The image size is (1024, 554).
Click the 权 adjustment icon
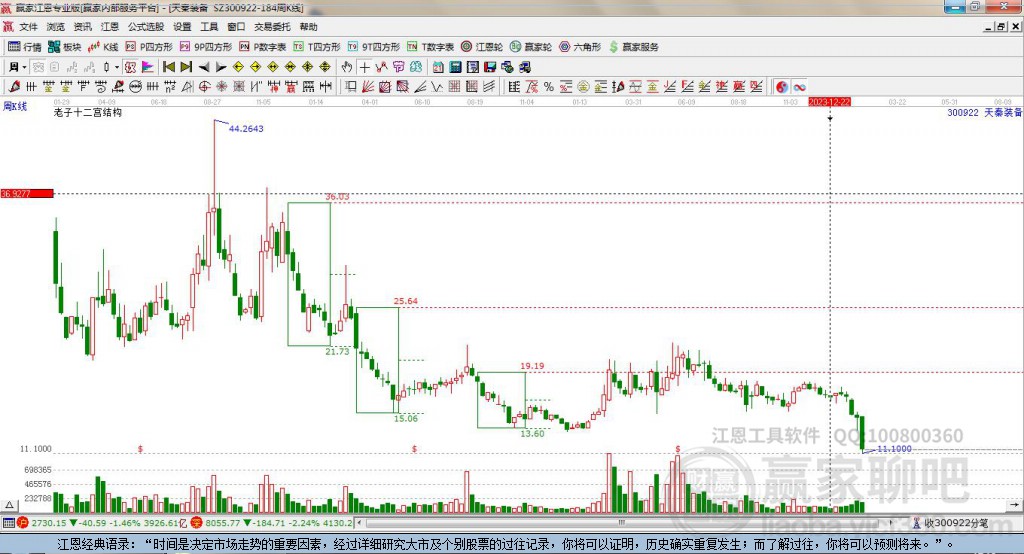point(130,67)
